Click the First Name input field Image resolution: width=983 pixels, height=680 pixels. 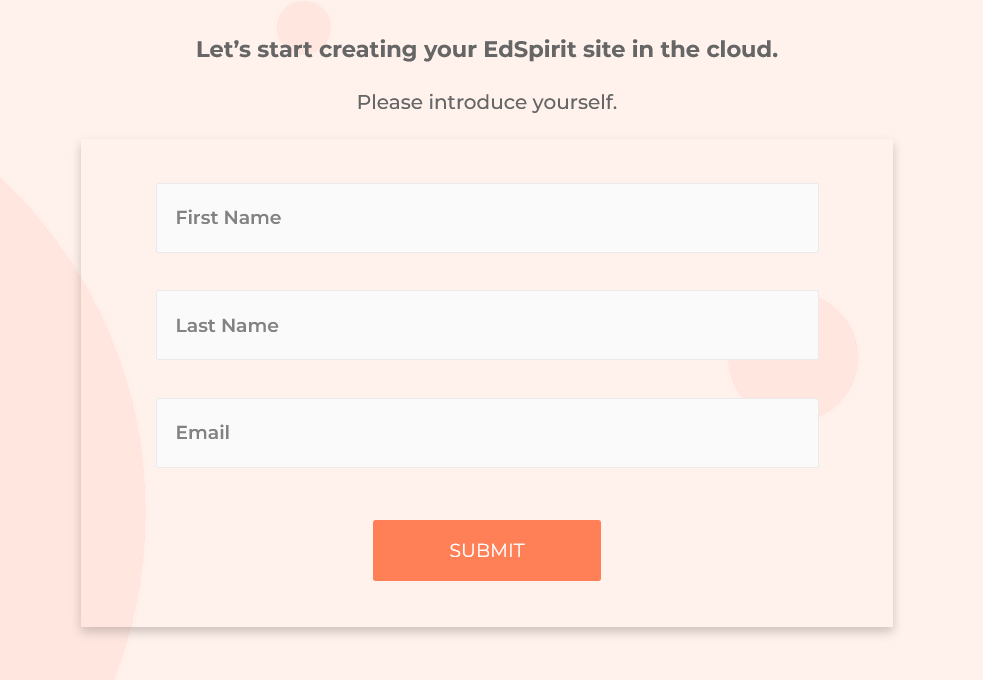[487, 218]
